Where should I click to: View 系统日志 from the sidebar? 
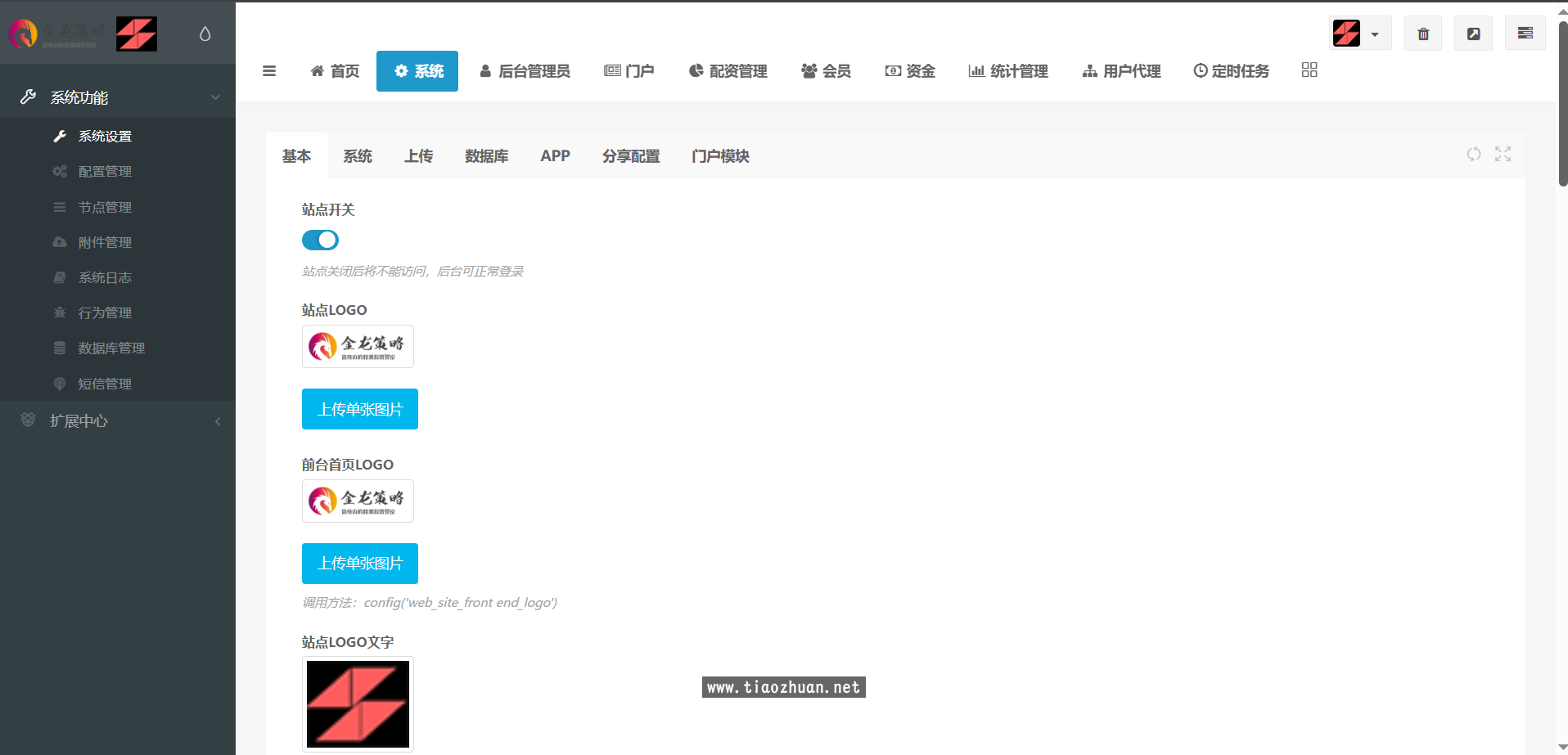click(x=104, y=277)
